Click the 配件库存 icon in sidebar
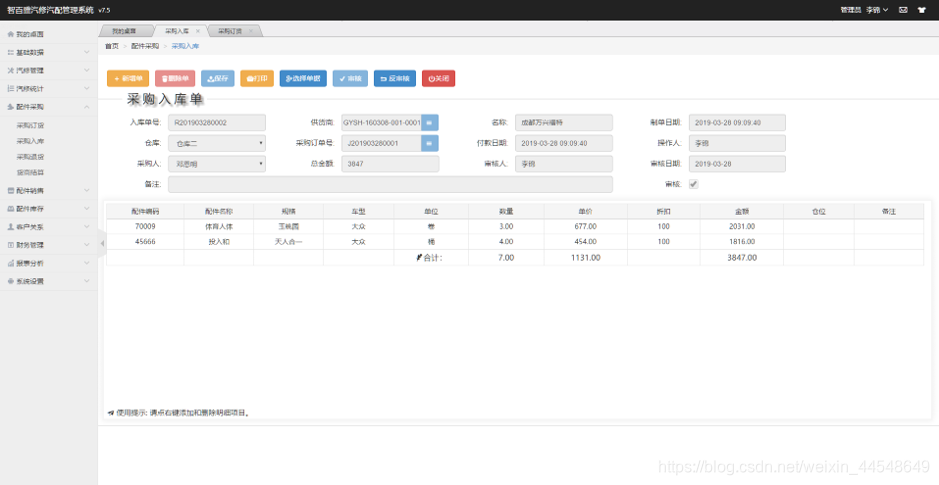Screen dimensions: 939x485 pyautogui.click(x=10, y=209)
